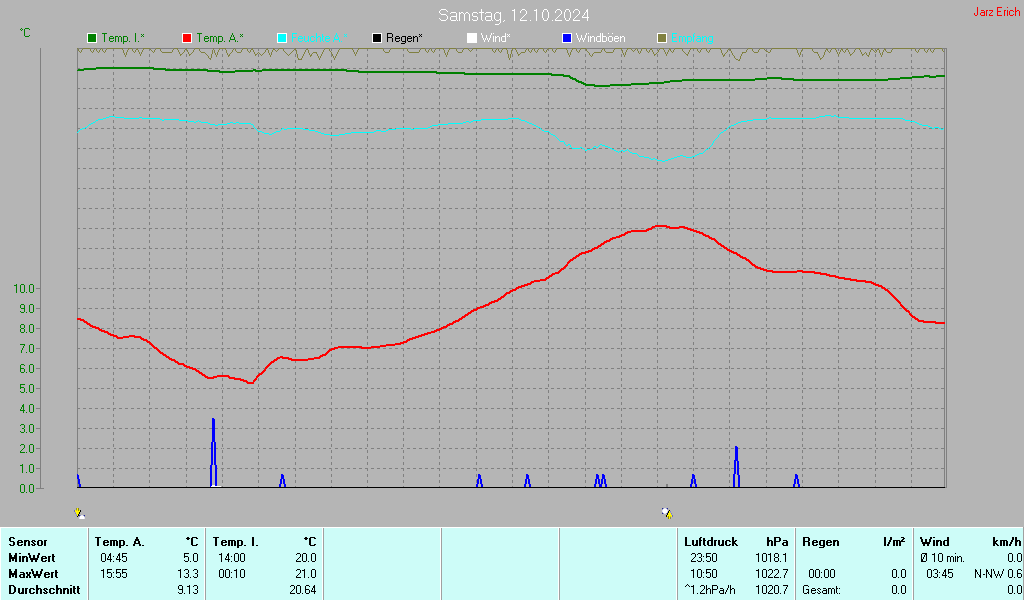Click the Luftdruck column header
The width and height of the screenshot is (1024, 600).
[x=711, y=542]
